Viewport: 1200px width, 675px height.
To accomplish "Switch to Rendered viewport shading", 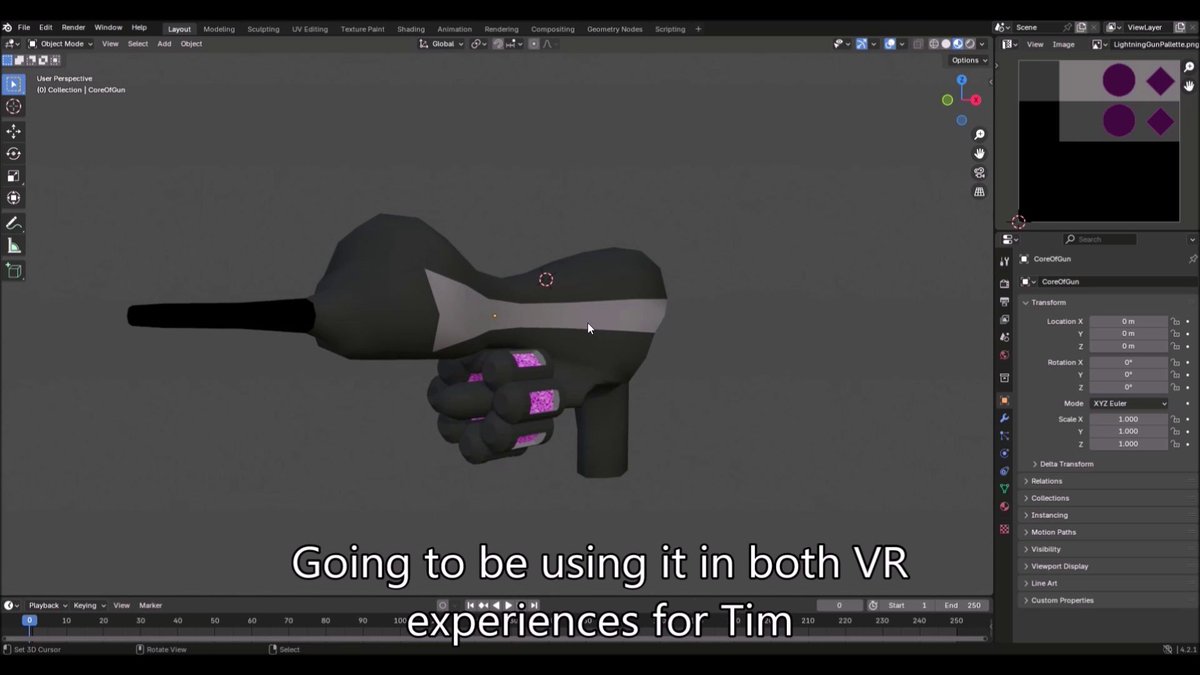I will [970, 43].
